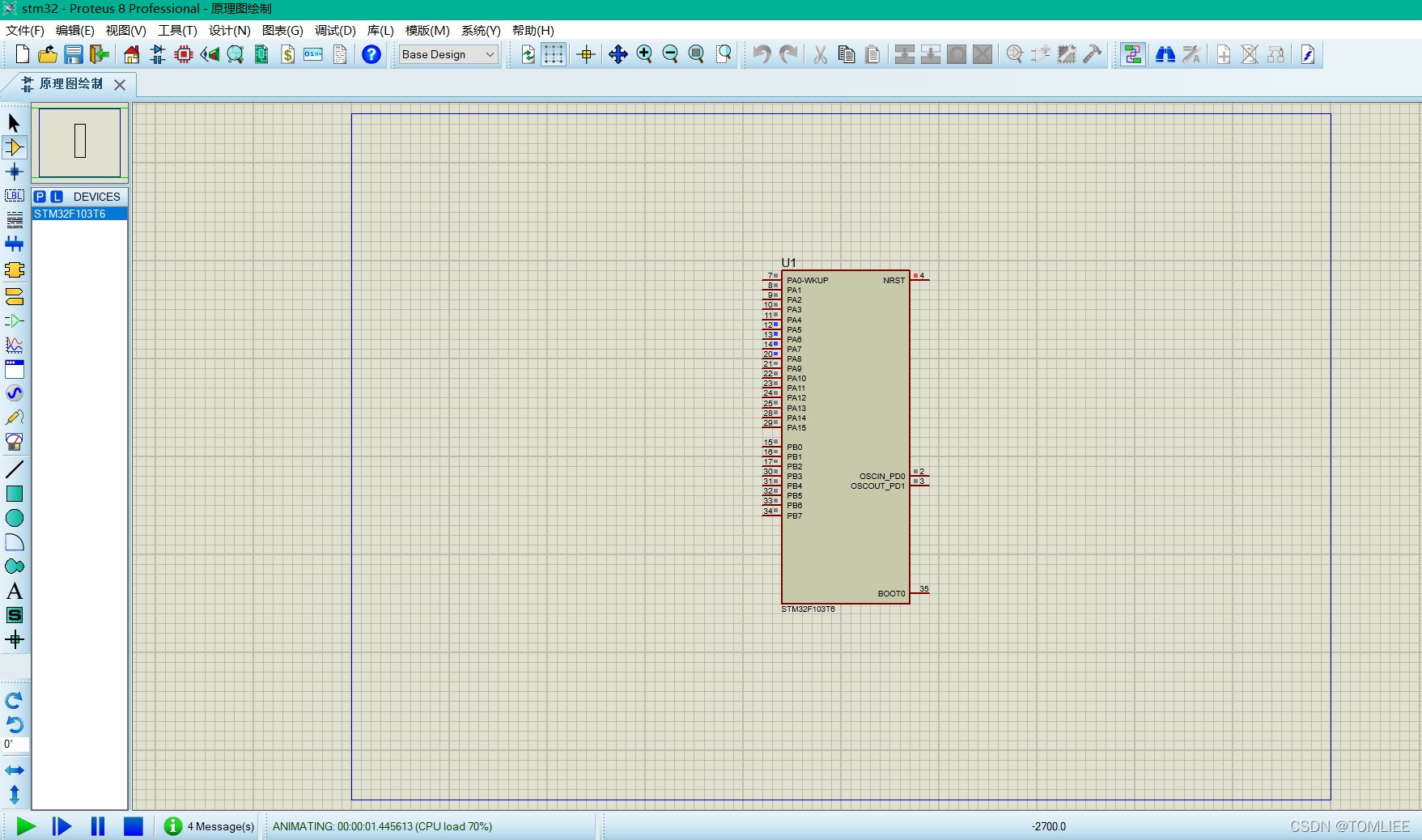Click the component preview overview thumbnail
The width and height of the screenshot is (1422, 840).
click(79, 142)
